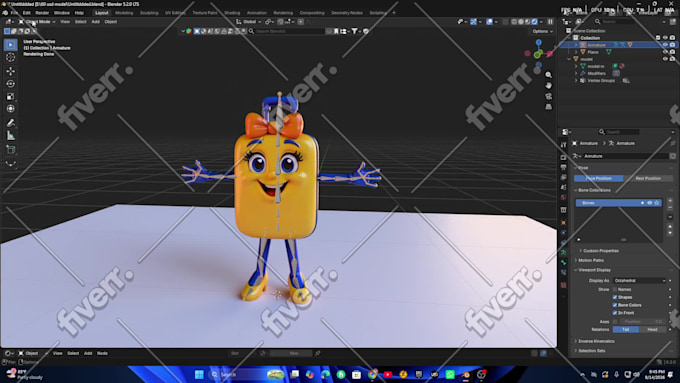
Task: Open the File menu
Action: coord(14,13)
